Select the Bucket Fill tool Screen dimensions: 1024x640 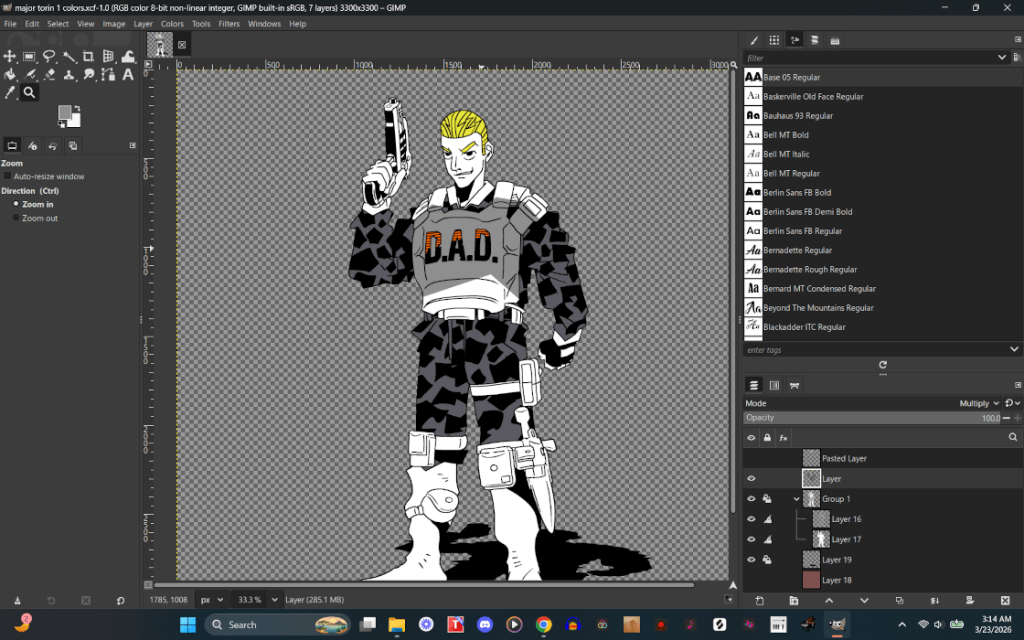point(10,74)
